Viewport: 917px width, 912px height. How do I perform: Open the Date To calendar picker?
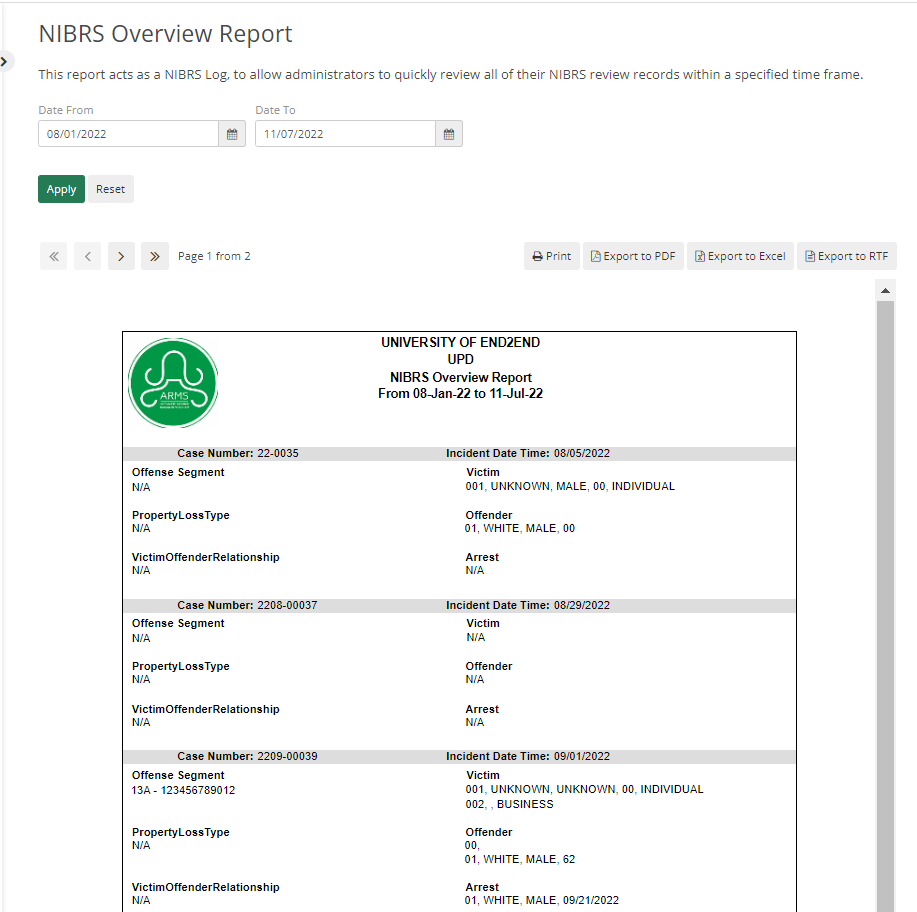click(448, 133)
